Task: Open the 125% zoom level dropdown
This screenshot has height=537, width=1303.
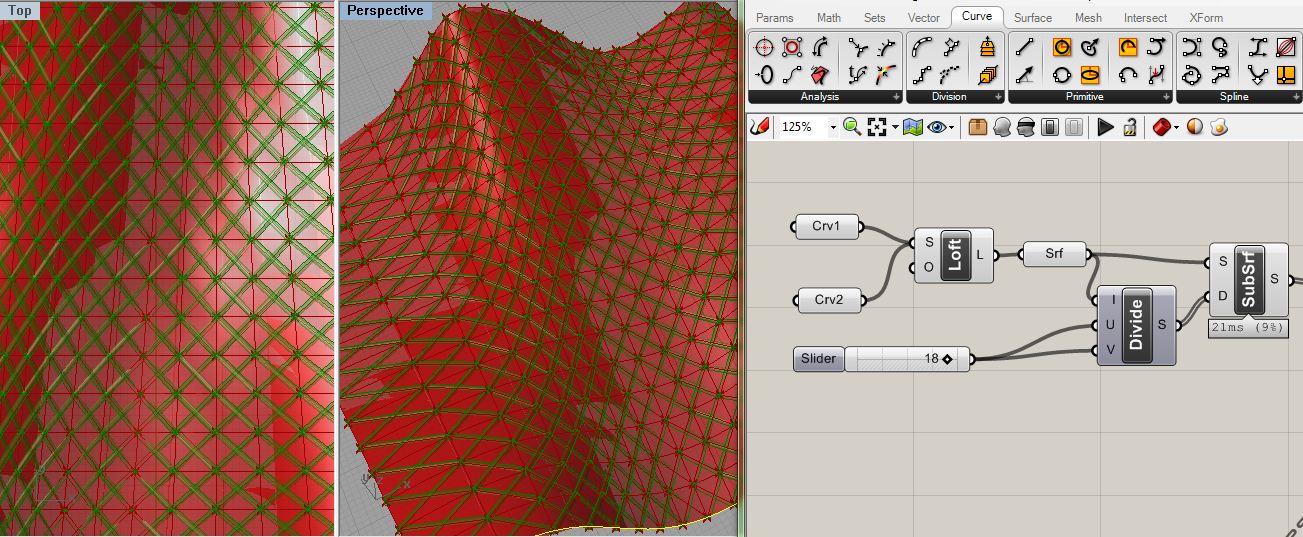Action: (832, 128)
